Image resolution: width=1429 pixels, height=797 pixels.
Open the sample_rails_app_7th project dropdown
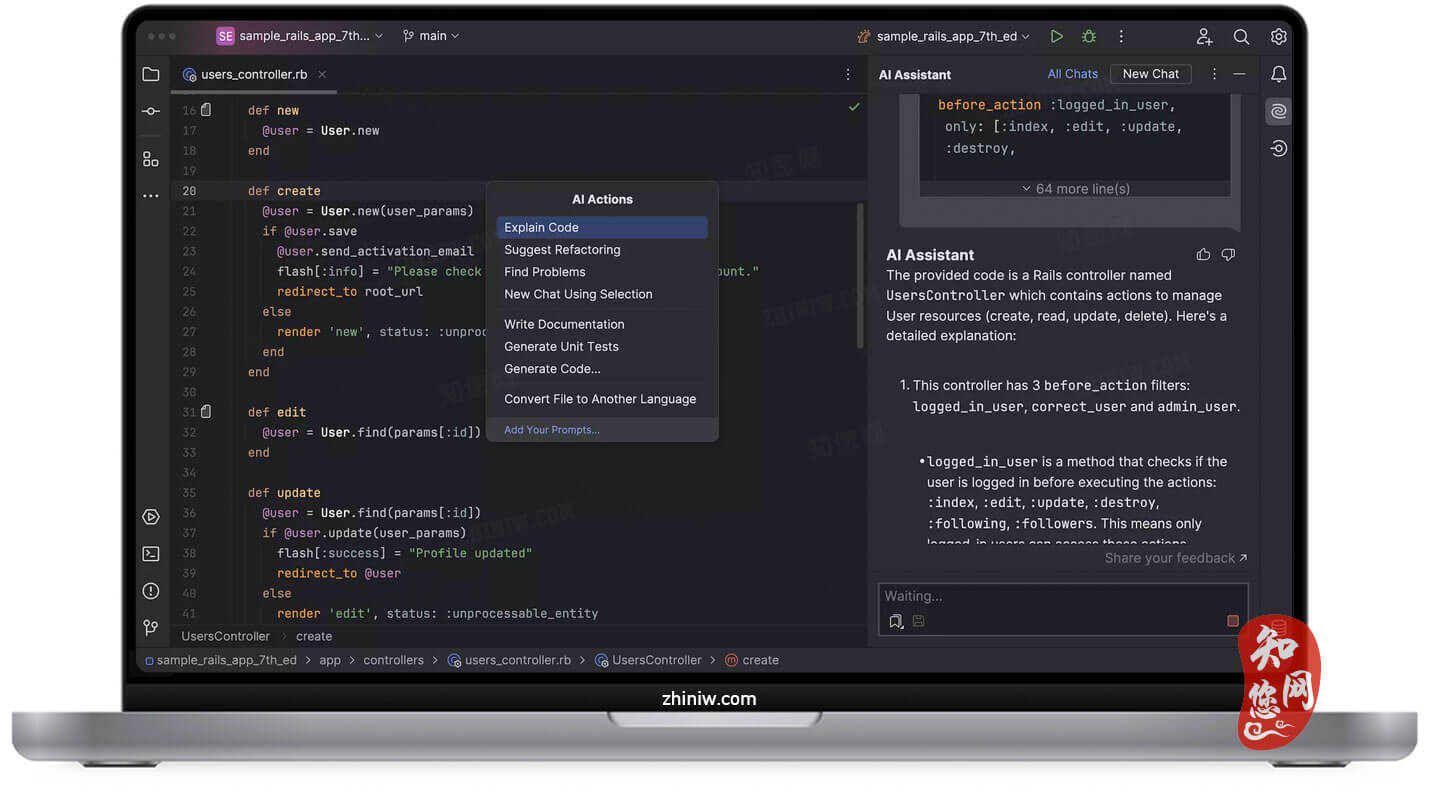(x=300, y=36)
